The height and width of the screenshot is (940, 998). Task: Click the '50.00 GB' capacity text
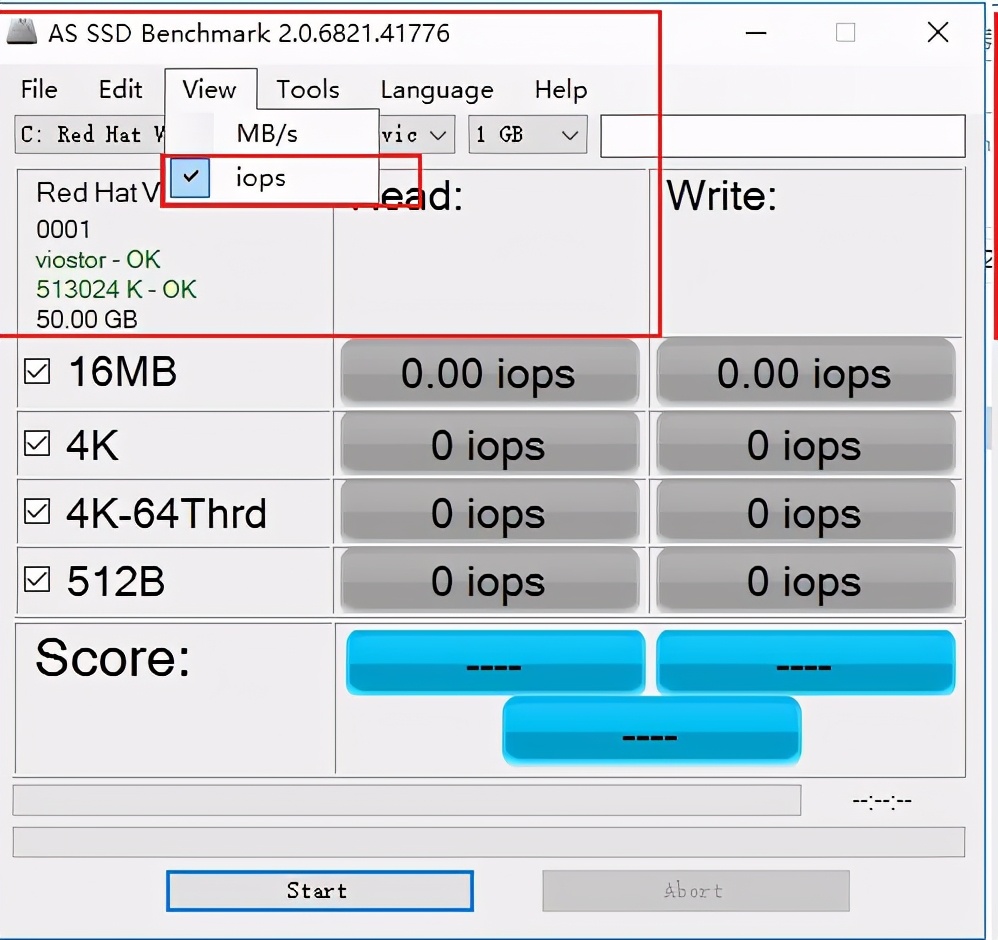(87, 319)
